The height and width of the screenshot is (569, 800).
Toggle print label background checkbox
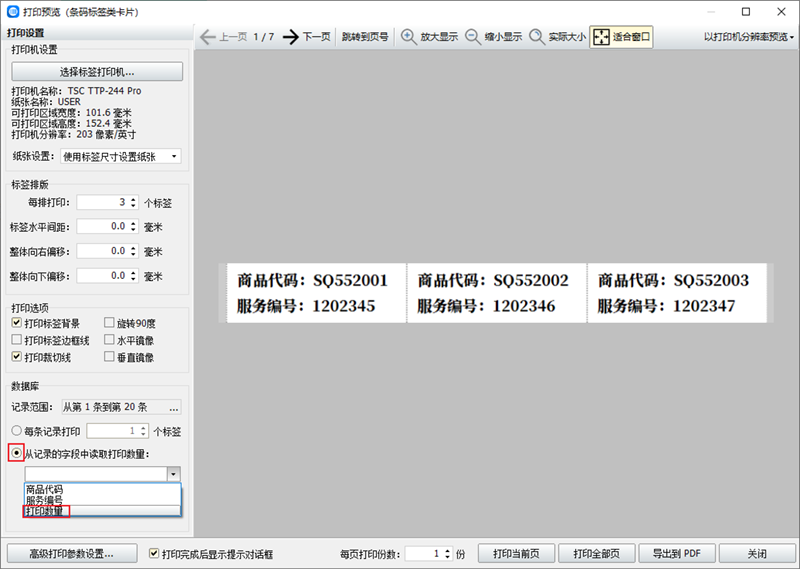[16, 324]
